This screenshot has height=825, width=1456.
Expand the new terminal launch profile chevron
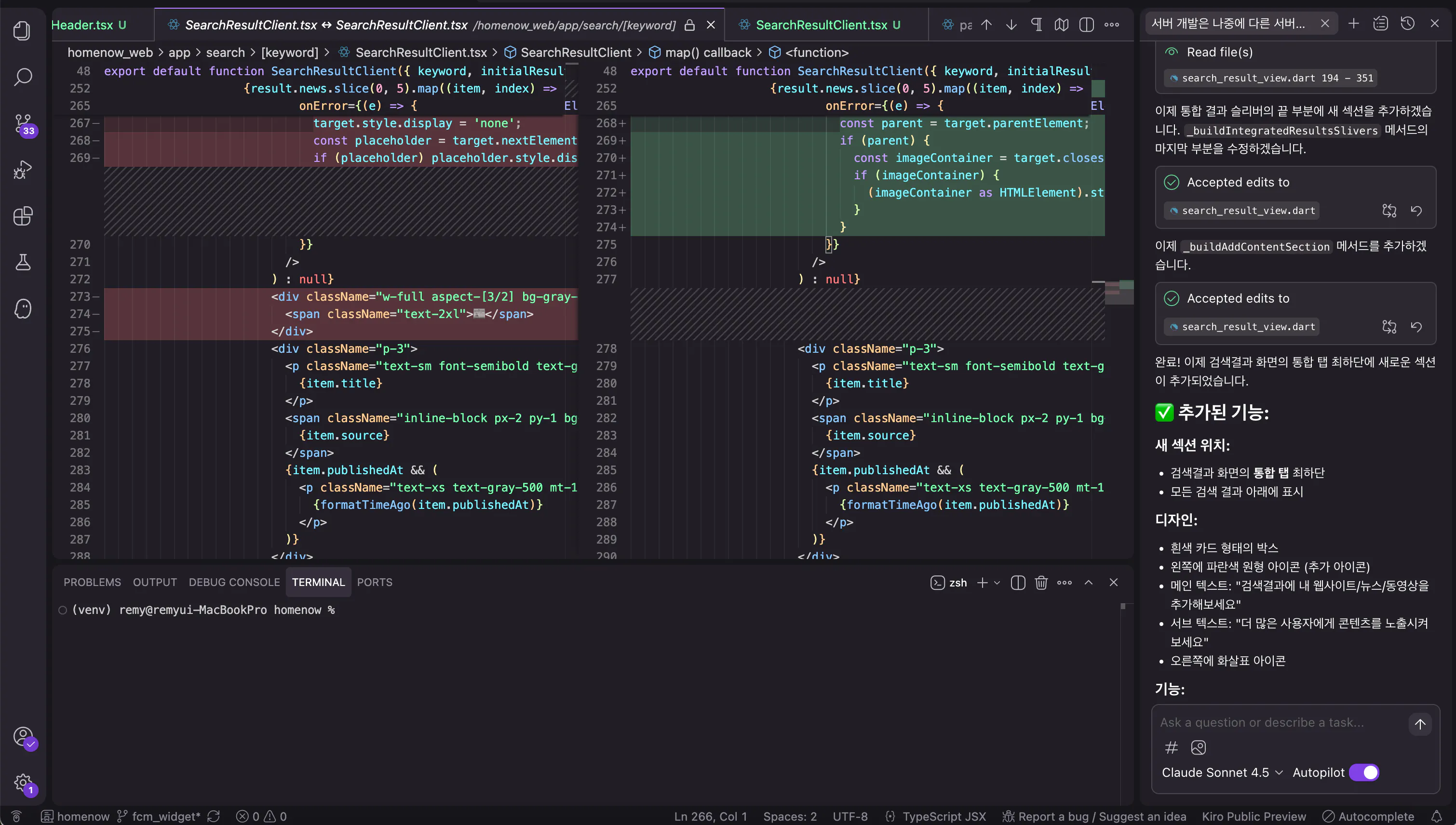(998, 583)
